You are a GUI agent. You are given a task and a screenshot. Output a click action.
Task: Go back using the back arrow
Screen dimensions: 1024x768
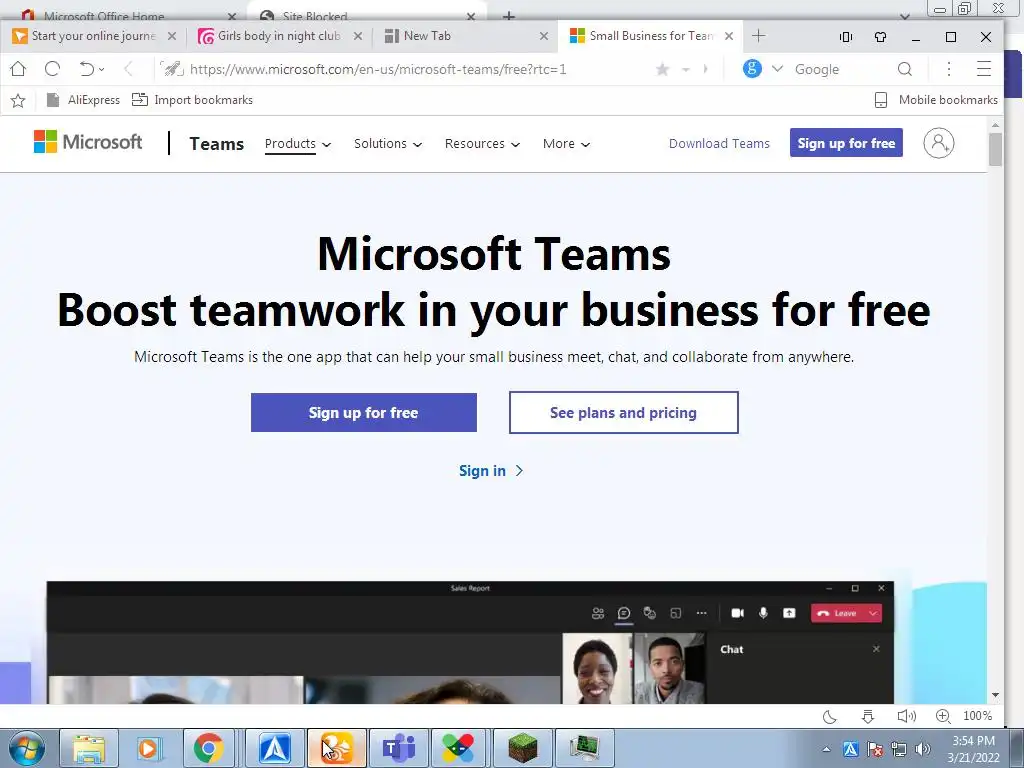pos(129,69)
